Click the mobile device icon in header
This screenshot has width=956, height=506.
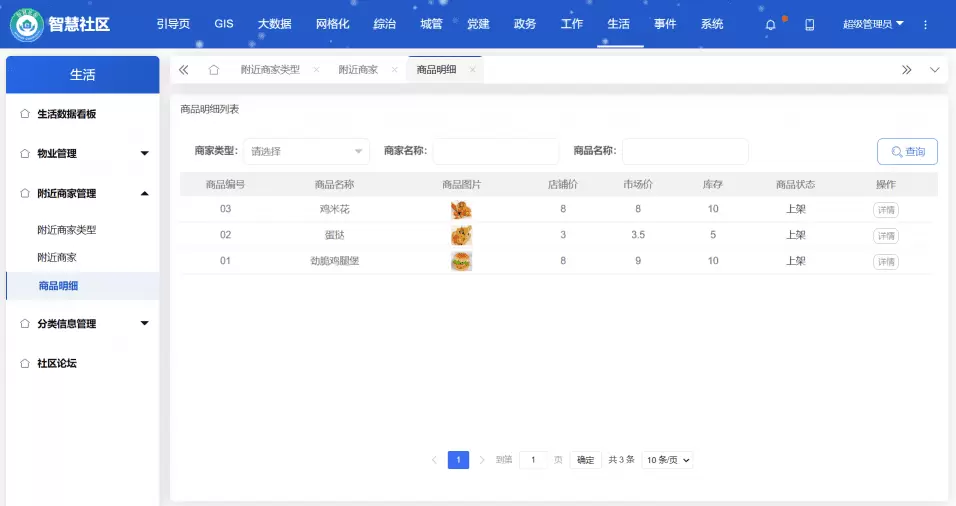coord(810,25)
